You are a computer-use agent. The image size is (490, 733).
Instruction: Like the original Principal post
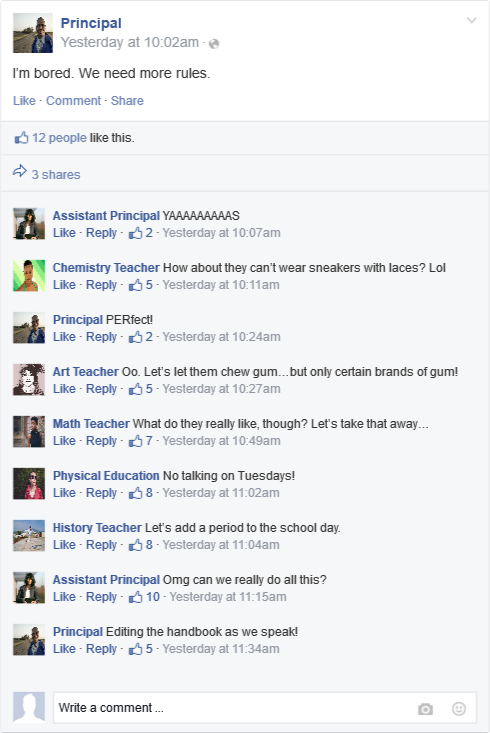coord(24,101)
